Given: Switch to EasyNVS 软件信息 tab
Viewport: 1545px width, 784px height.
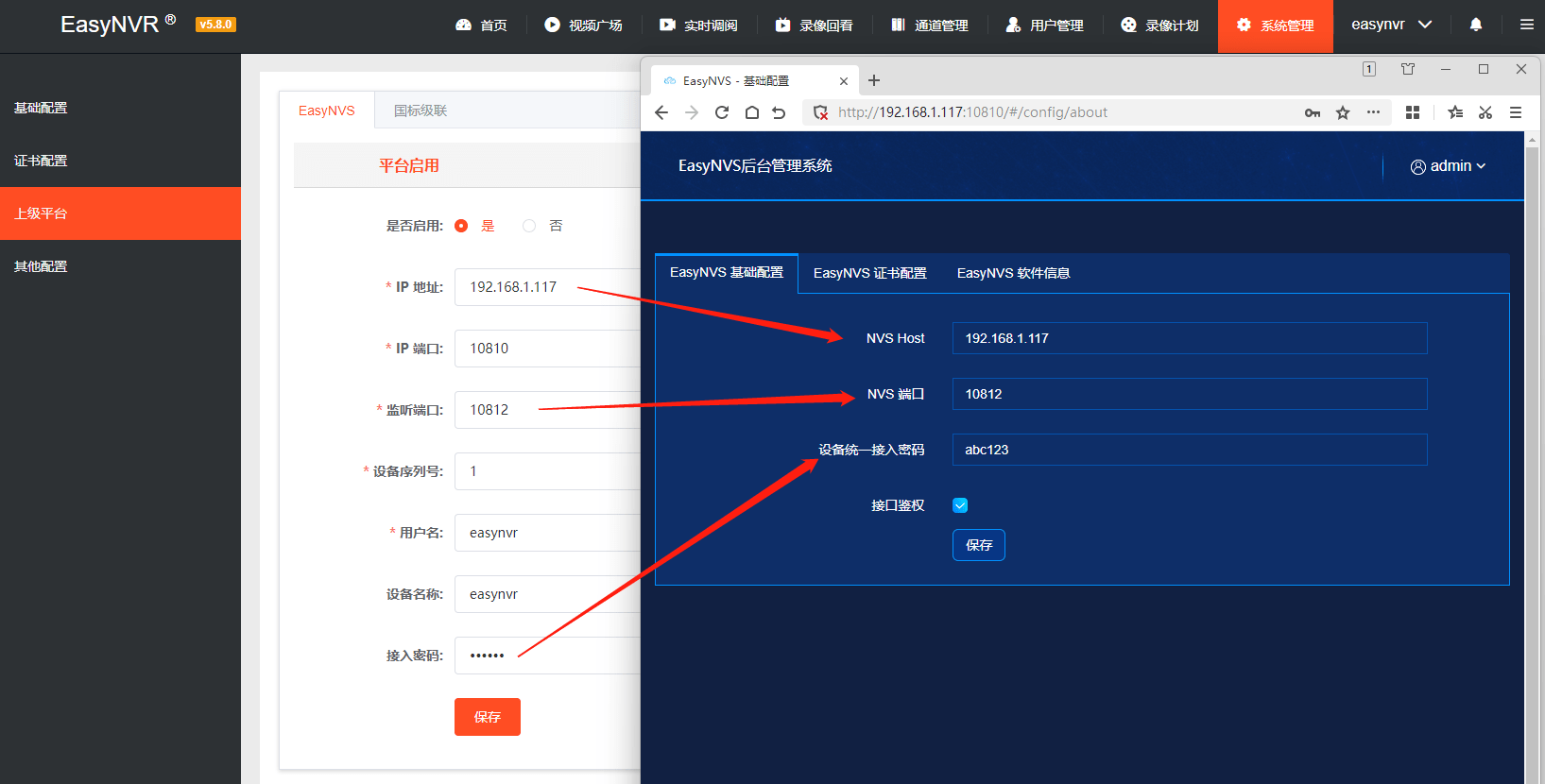Looking at the screenshot, I should coord(1014,273).
